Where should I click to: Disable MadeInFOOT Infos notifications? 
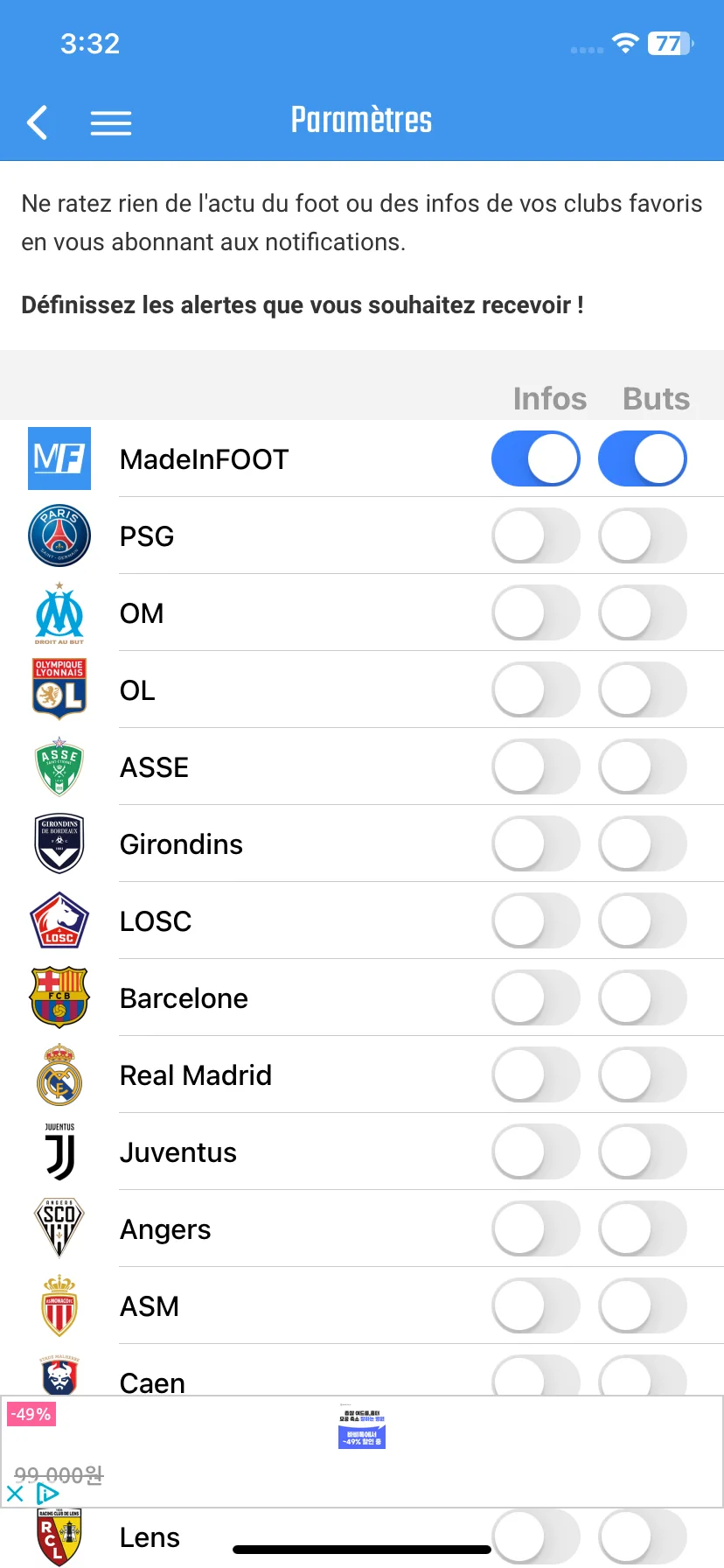(536, 458)
